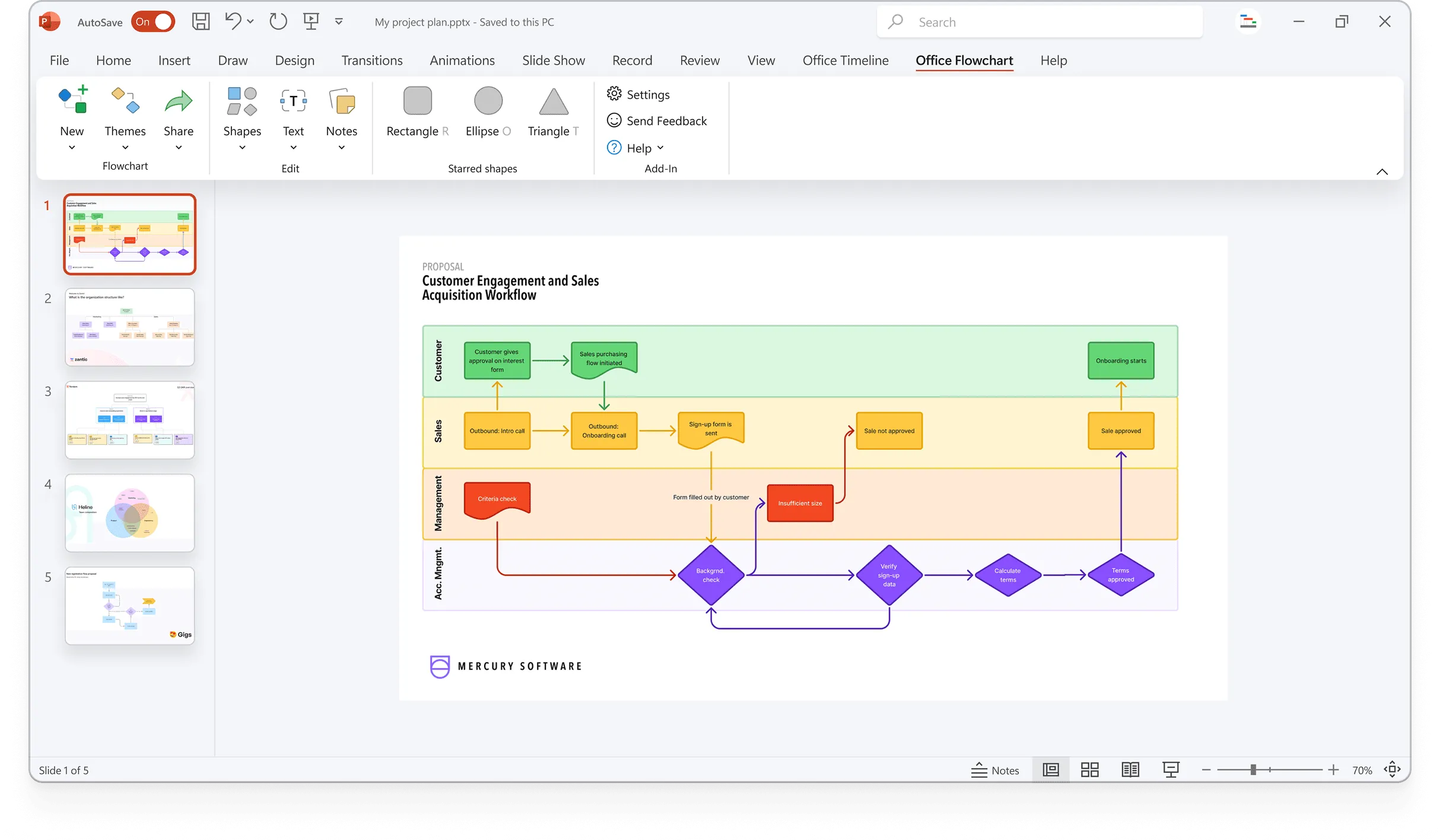This screenshot has height=840, width=1440.
Task: Insert starred Rectangle shape
Action: (x=418, y=100)
